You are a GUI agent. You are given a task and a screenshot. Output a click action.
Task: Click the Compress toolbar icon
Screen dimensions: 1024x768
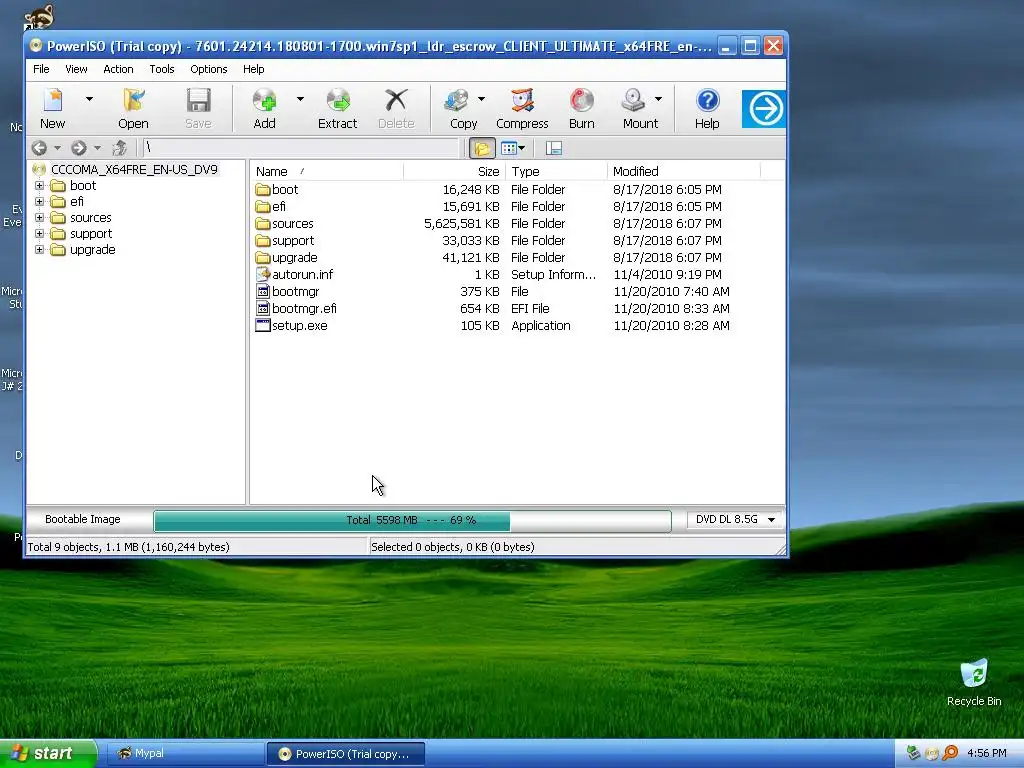pos(522,108)
